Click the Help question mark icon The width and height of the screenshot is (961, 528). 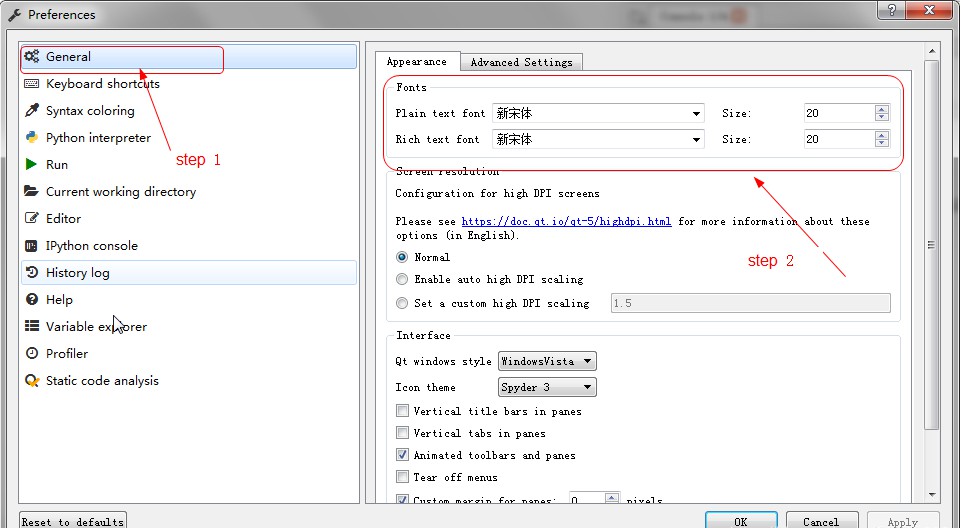coord(32,300)
